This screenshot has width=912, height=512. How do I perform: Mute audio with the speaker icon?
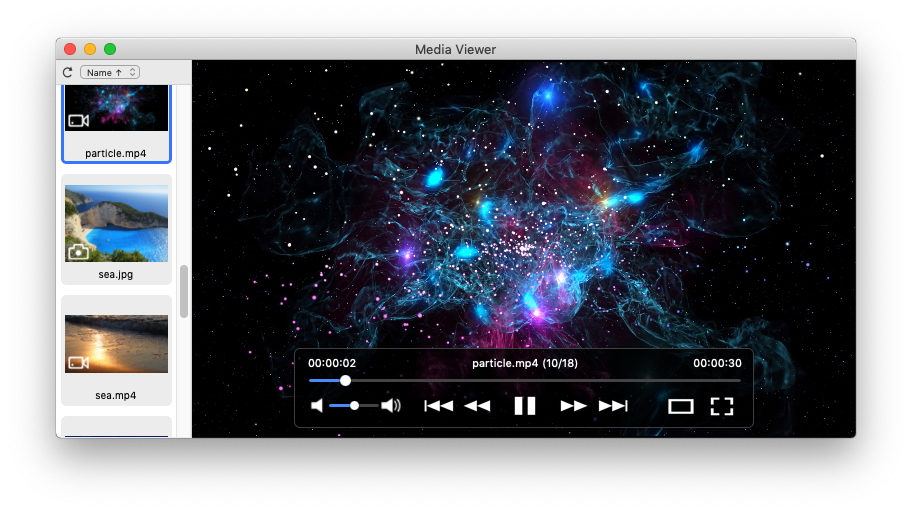[x=317, y=406]
